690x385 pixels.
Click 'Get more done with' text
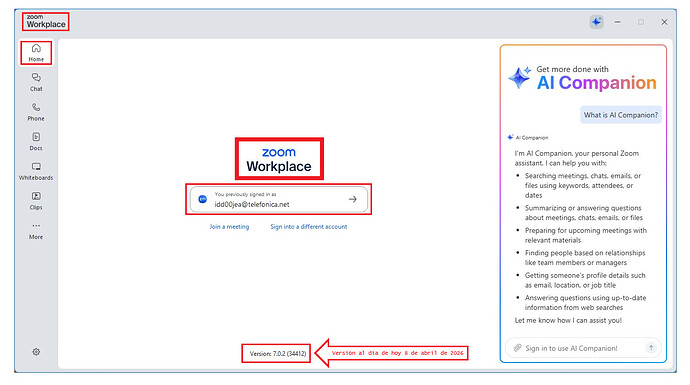pos(572,69)
